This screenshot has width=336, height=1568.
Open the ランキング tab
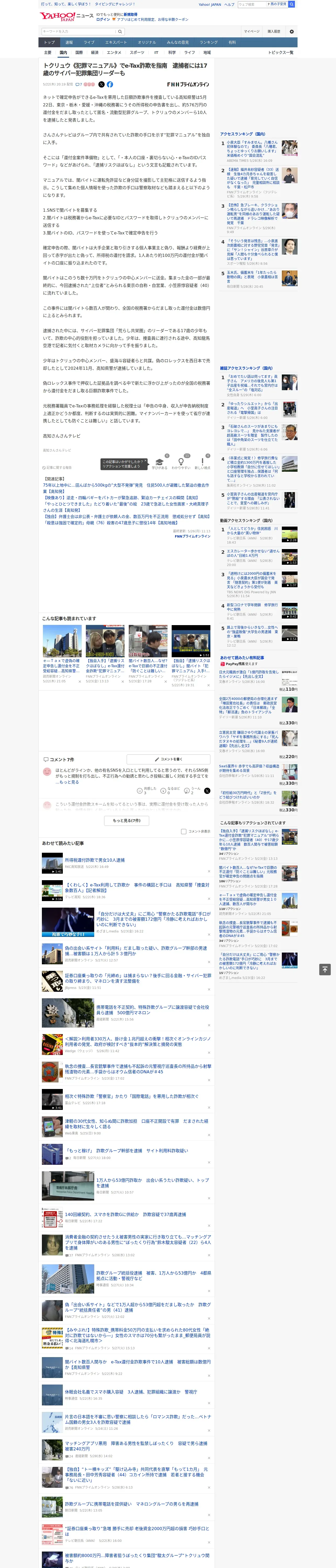(x=209, y=43)
